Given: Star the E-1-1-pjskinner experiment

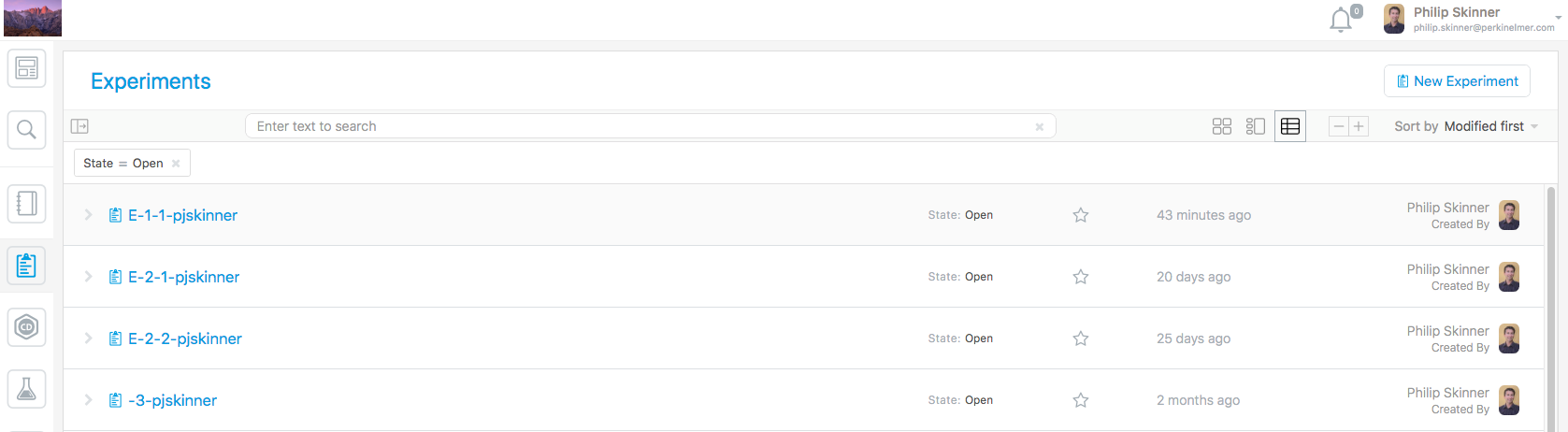Looking at the screenshot, I should (1081, 215).
